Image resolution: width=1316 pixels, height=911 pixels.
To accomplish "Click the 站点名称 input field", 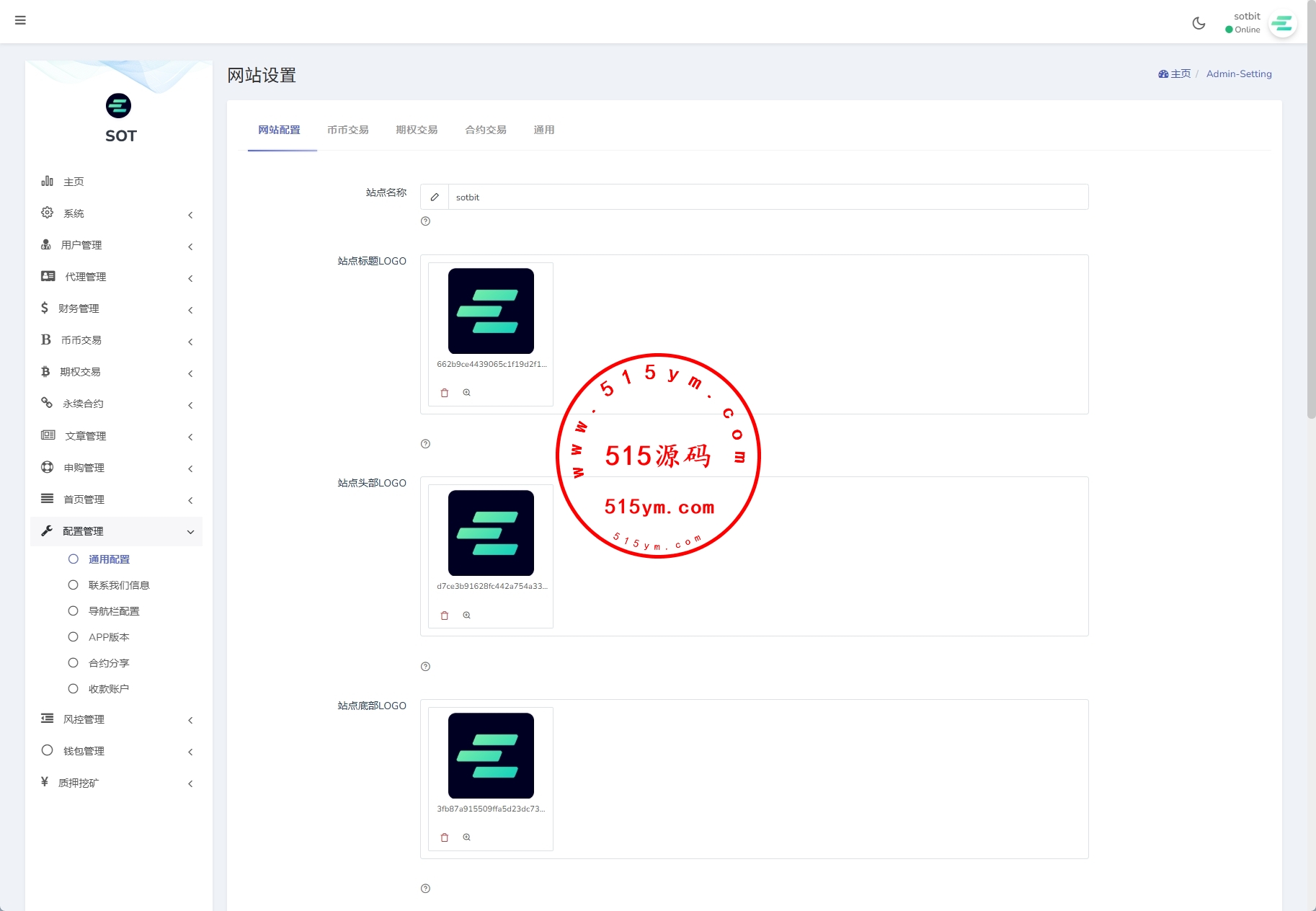I will coord(768,197).
